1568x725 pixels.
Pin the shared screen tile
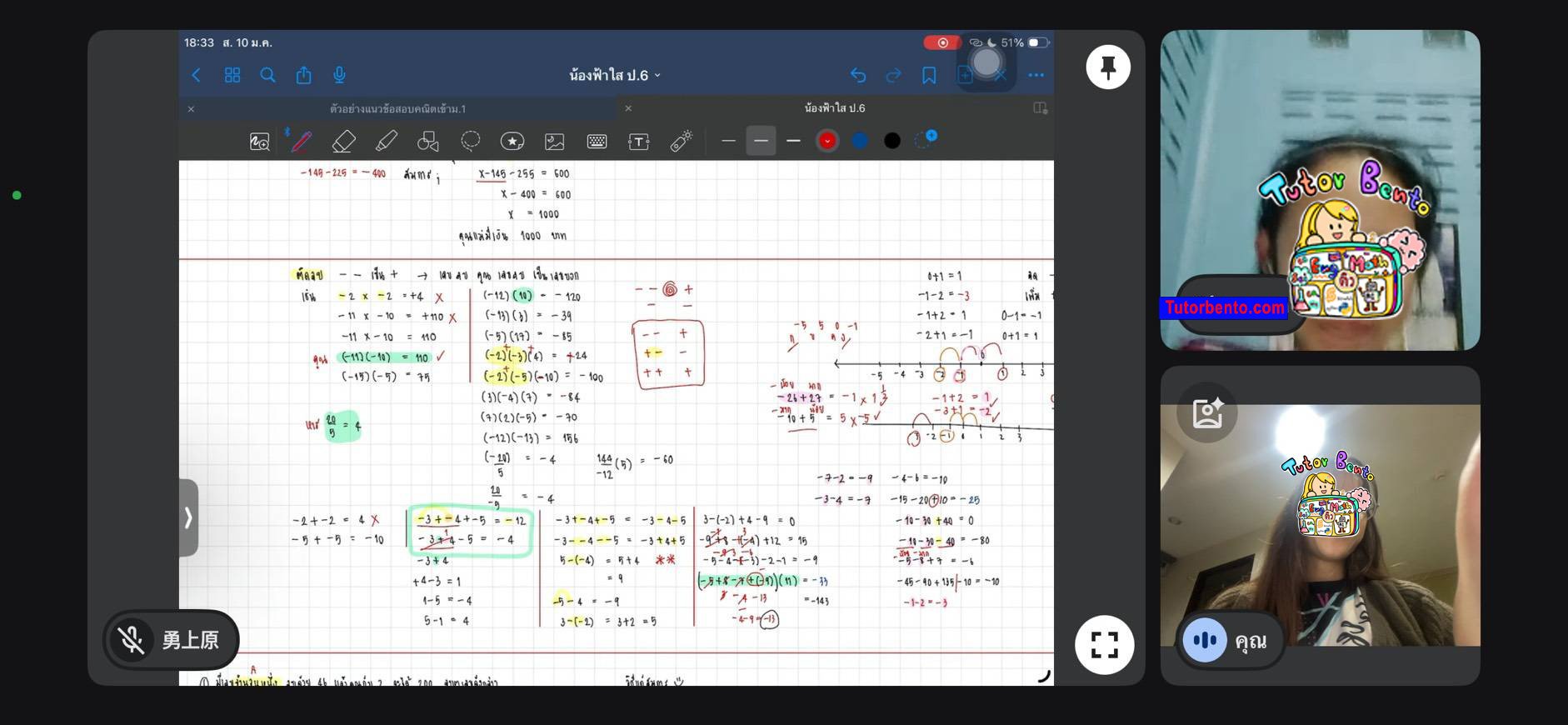tap(1108, 67)
